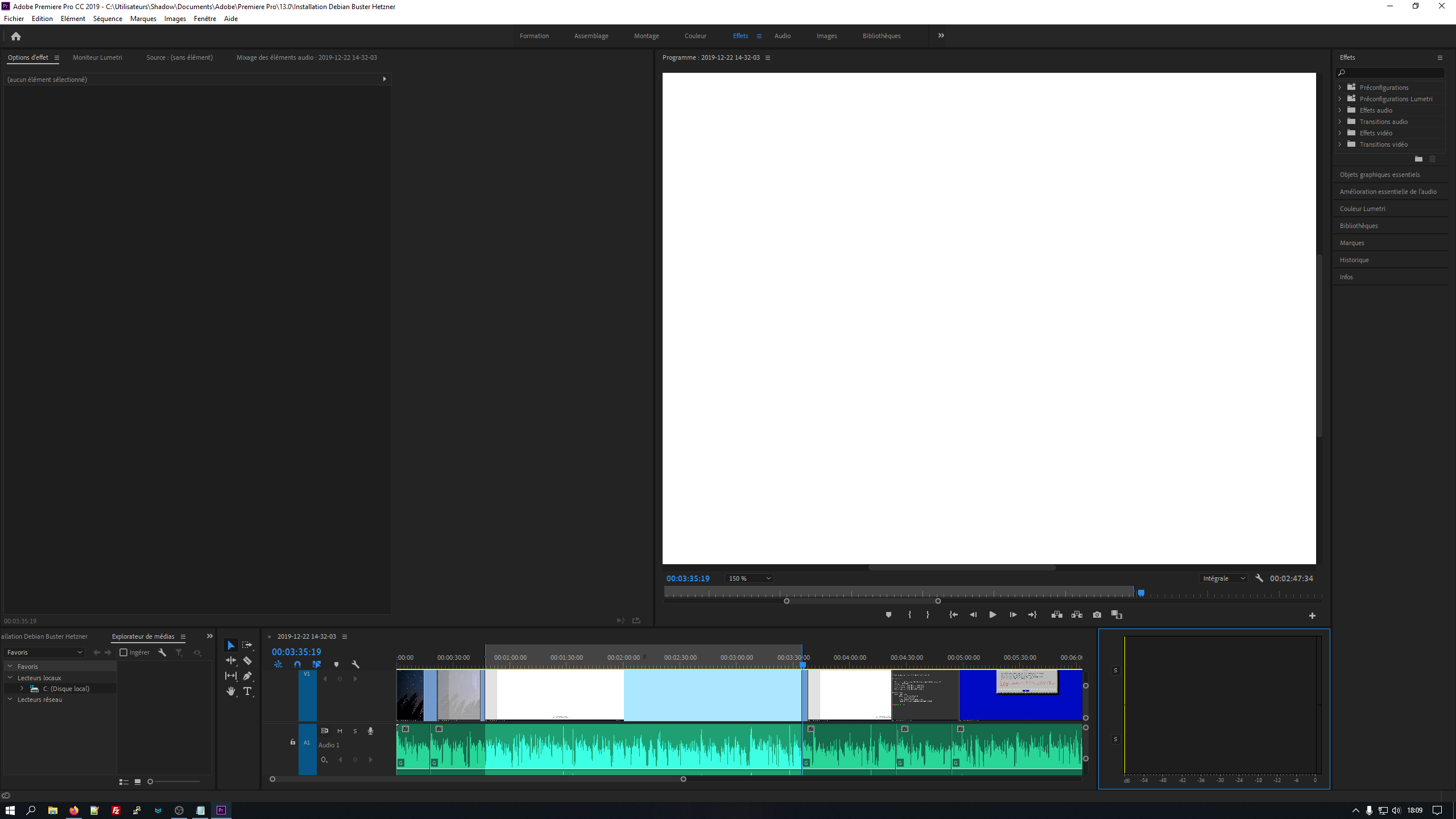Click the Mark Out brace button
Screen dimensions: 1456x819
[928, 615]
